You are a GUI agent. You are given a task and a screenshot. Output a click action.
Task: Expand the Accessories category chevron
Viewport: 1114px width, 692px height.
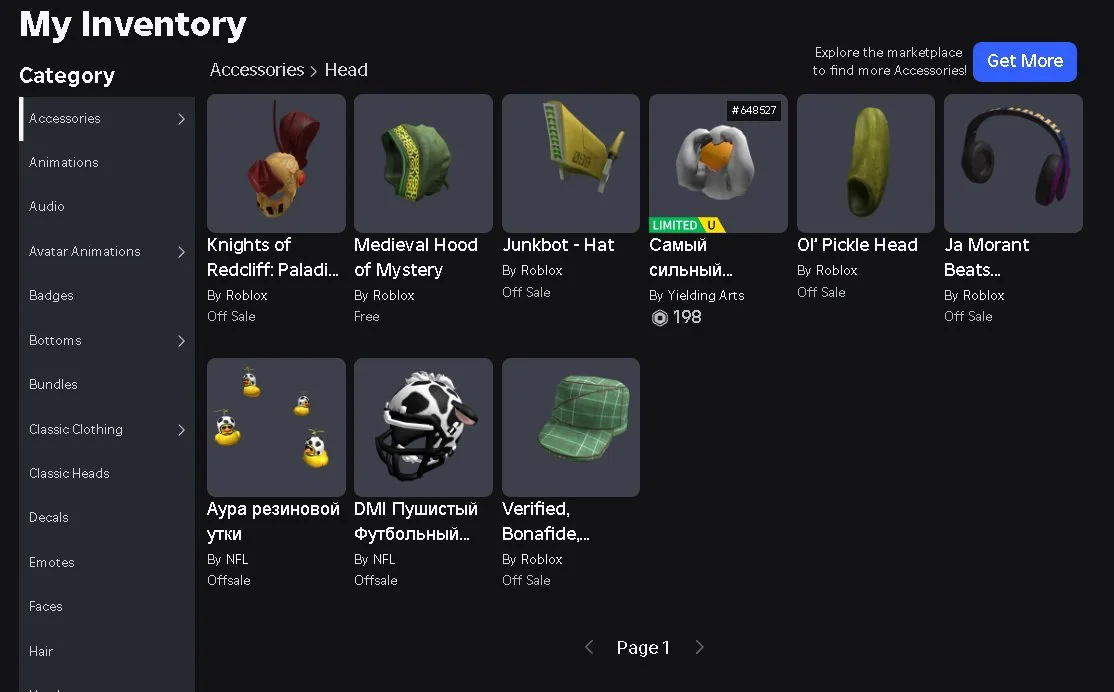pyautogui.click(x=181, y=119)
